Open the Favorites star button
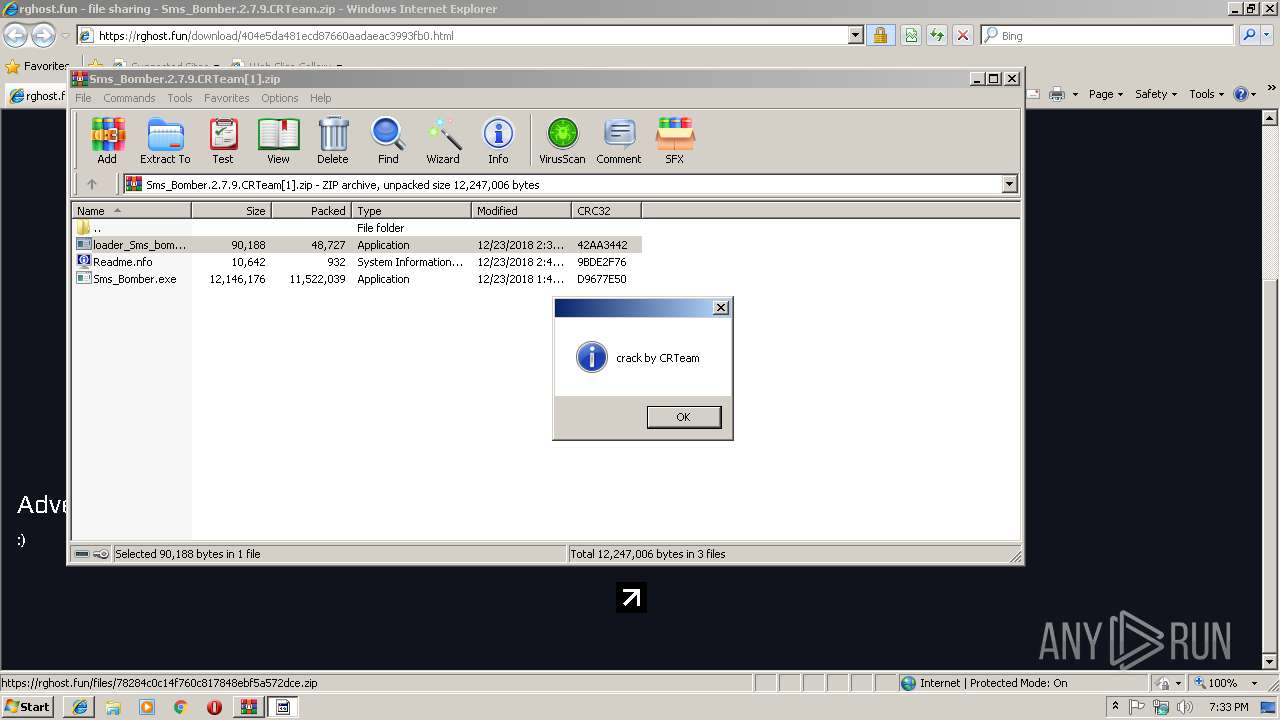 [37, 66]
